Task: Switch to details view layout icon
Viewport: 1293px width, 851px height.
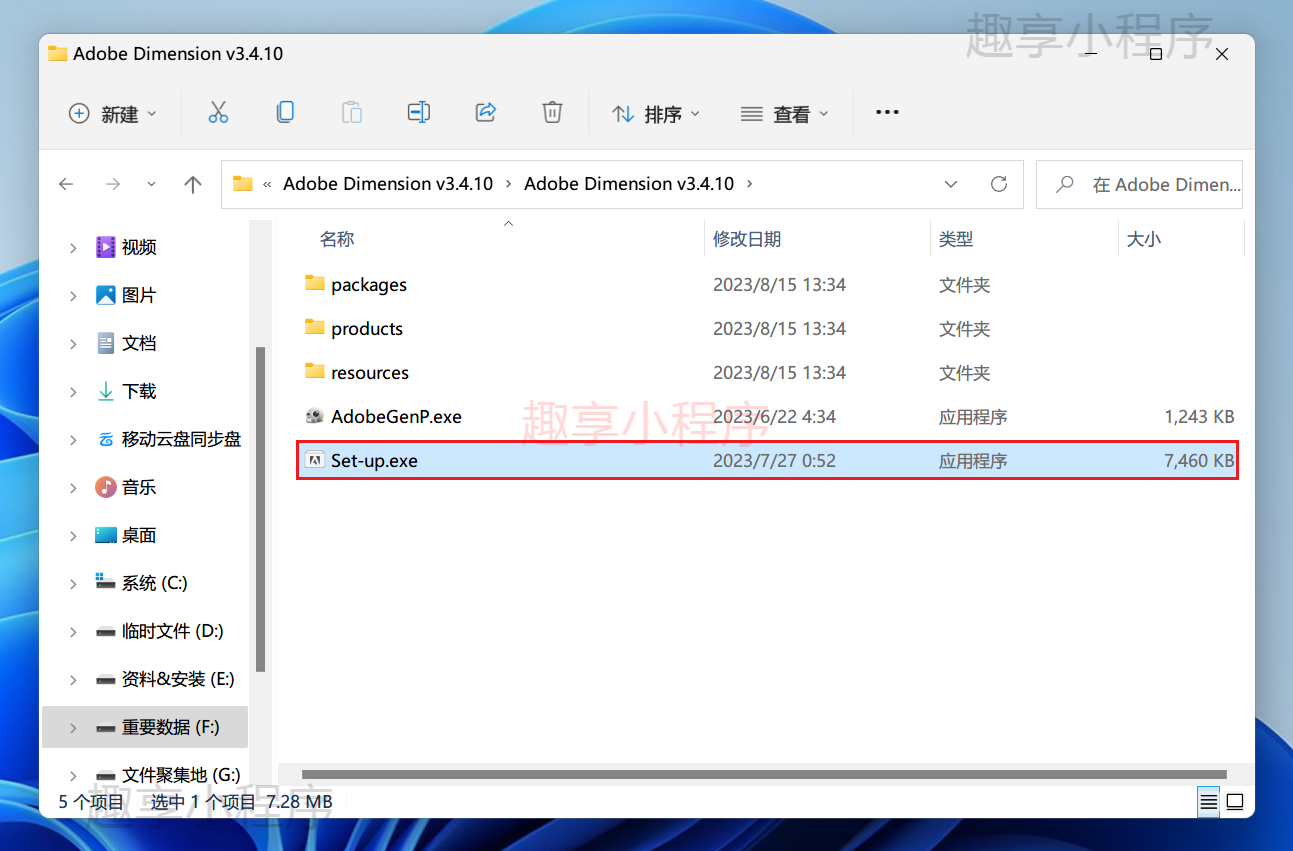Action: (1209, 802)
